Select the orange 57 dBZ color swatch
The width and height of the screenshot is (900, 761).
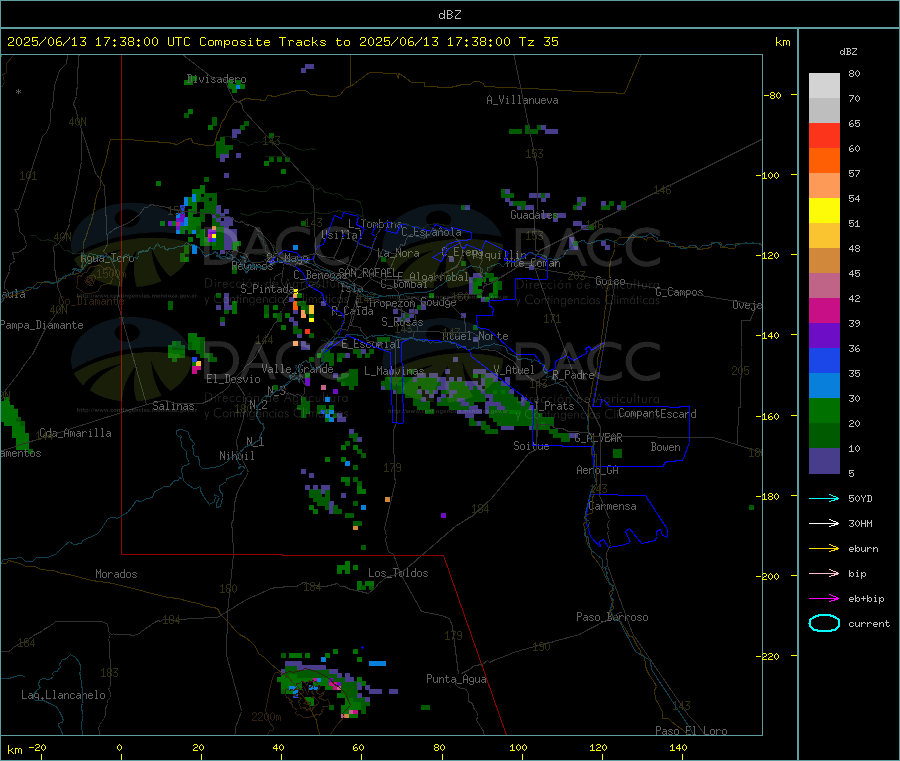[x=824, y=161]
